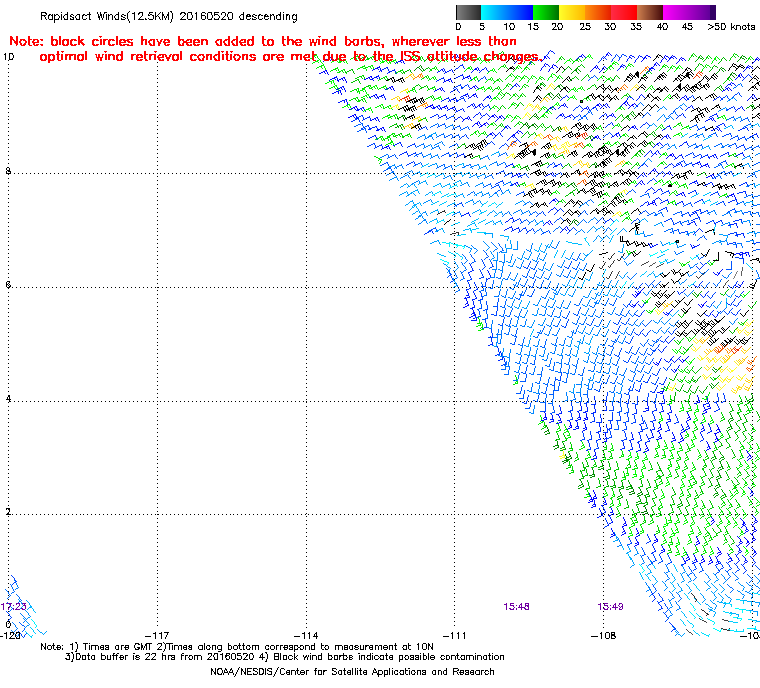760x688 pixels.
Task: Click the magenta 40-45 knots legend band
Action: [x=676, y=12]
